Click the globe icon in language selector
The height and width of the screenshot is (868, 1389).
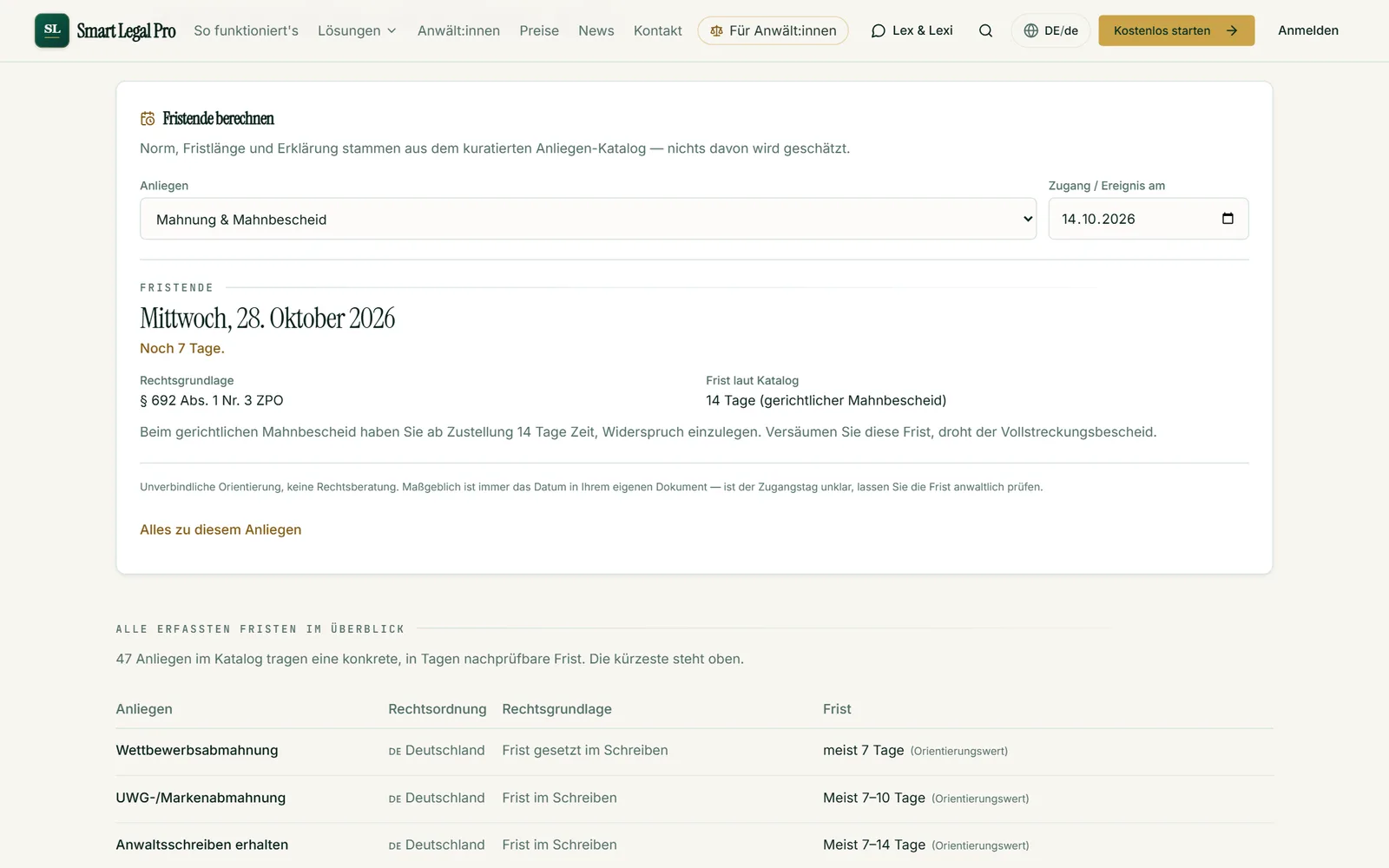(x=1030, y=30)
